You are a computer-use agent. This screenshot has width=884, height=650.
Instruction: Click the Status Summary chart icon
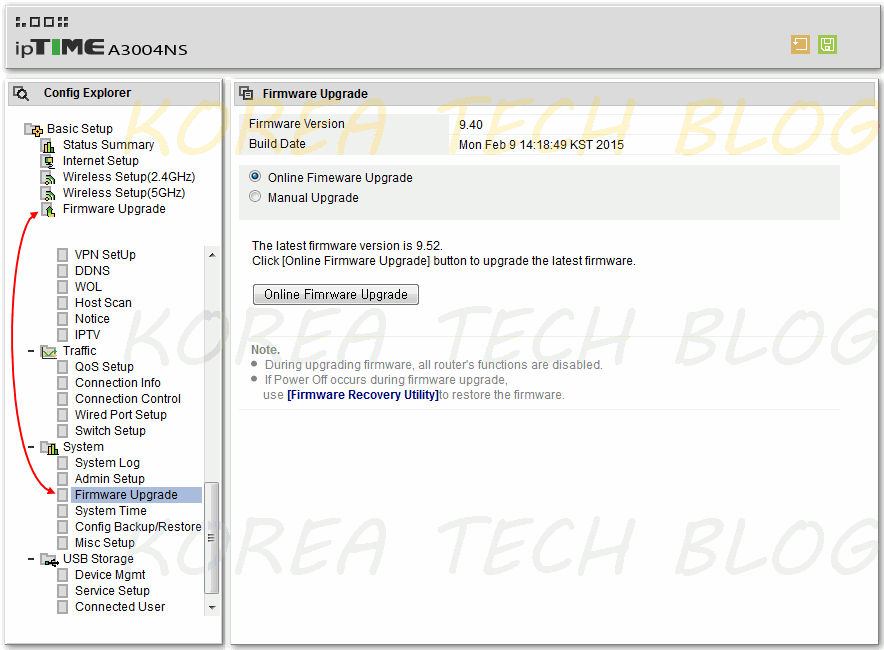(x=49, y=145)
